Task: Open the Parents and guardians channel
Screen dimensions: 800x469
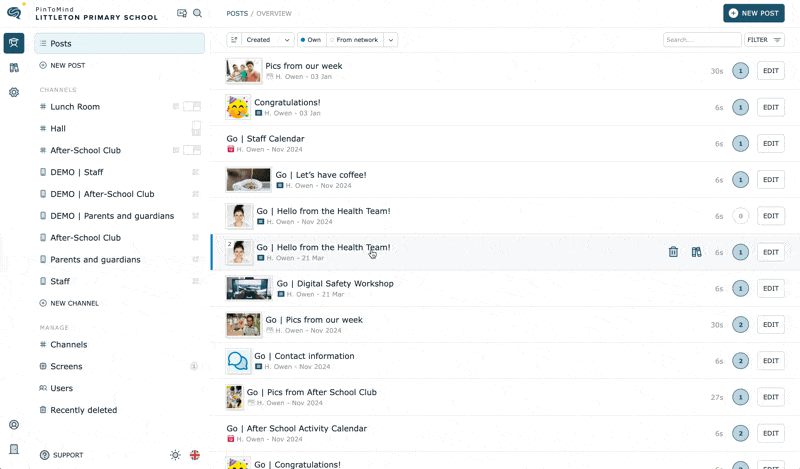Action: (x=95, y=260)
